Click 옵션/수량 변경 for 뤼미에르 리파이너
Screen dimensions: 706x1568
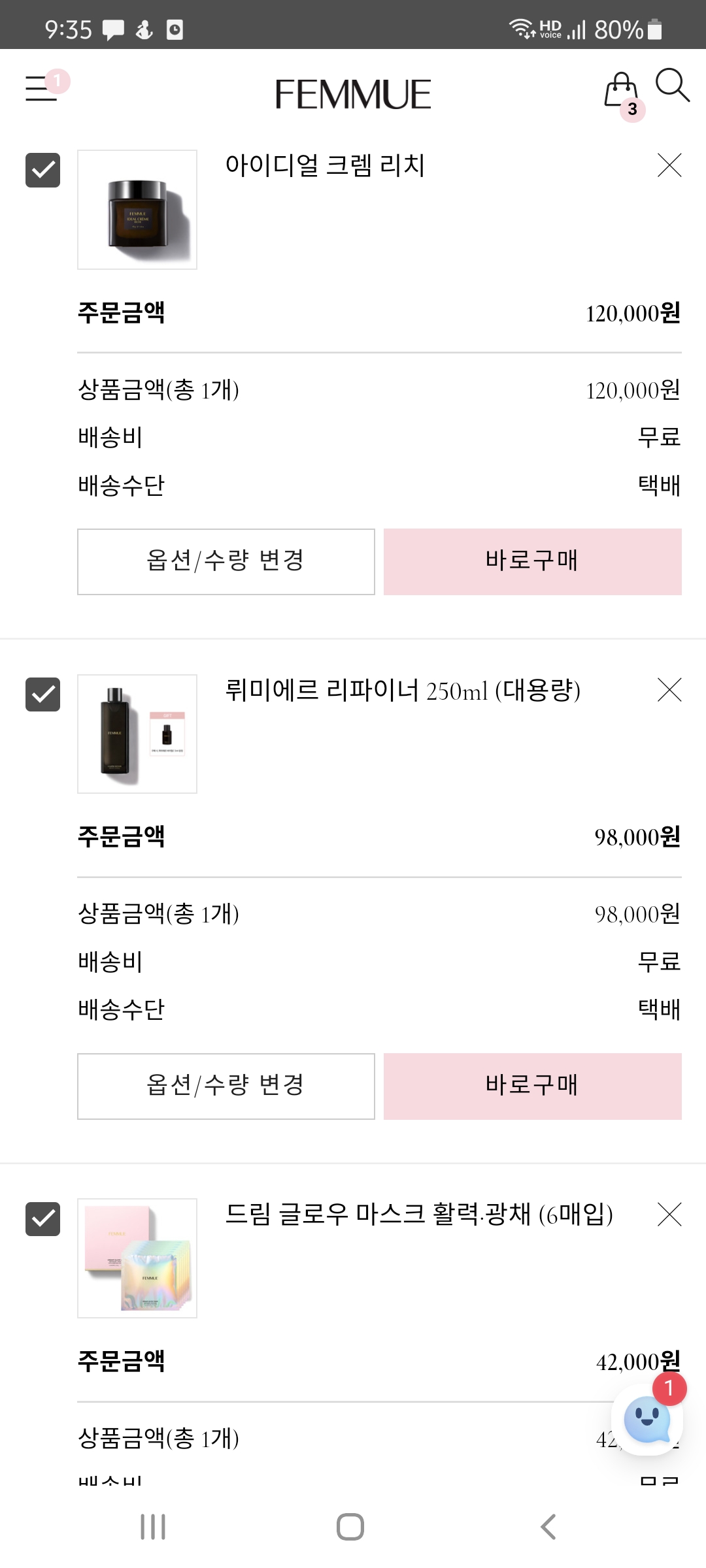coord(226,1086)
